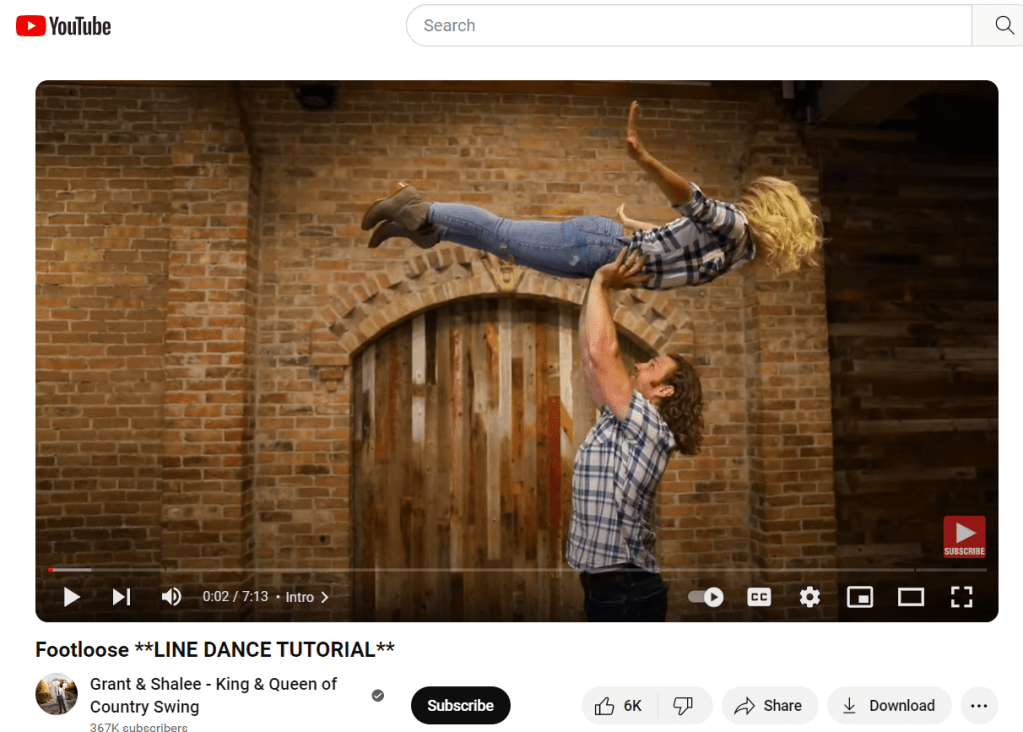
Task: Enable miniplayer mode
Action: pos(859,597)
